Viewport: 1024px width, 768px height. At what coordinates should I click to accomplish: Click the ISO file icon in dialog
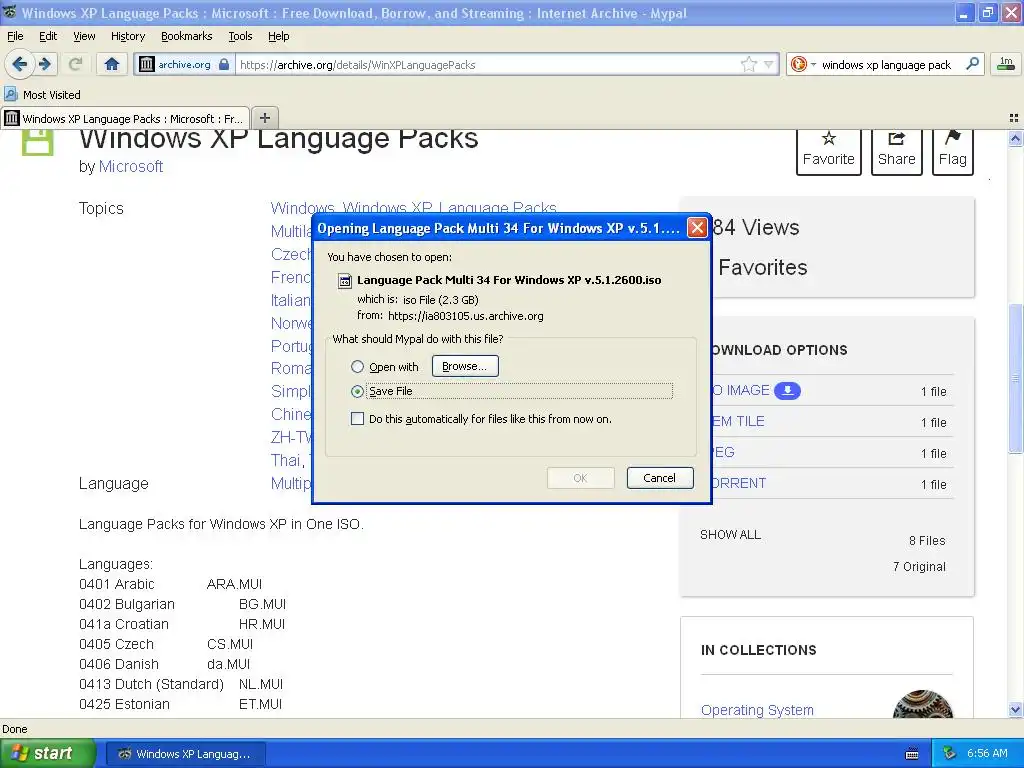(344, 281)
